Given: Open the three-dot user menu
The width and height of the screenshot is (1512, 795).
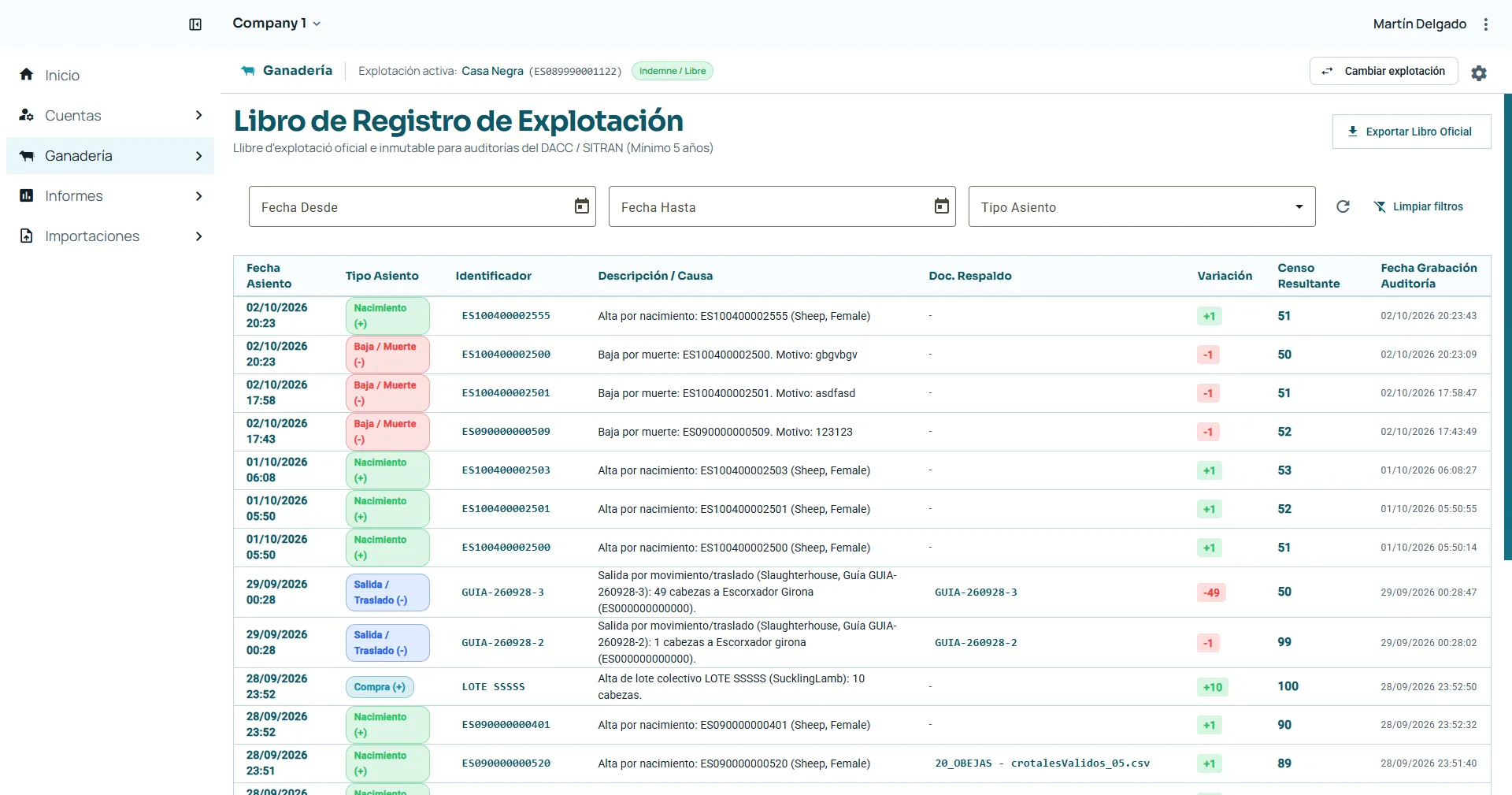Looking at the screenshot, I should coord(1486,24).
